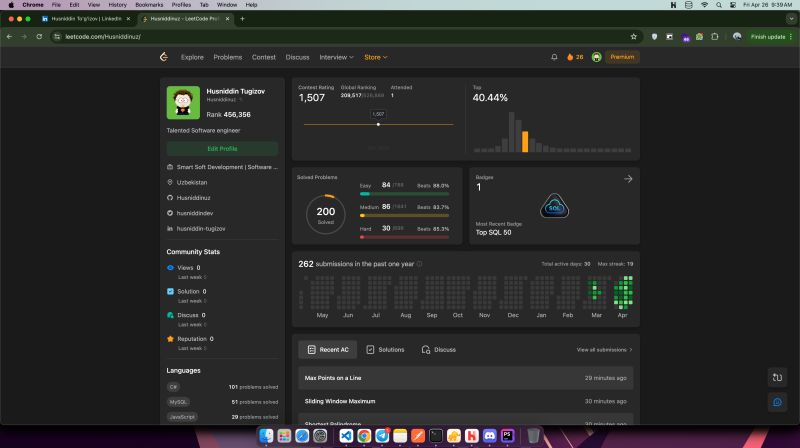View all badges with the arrow icon
This screenshot has height=448, width=800.
tap(628, 179)
